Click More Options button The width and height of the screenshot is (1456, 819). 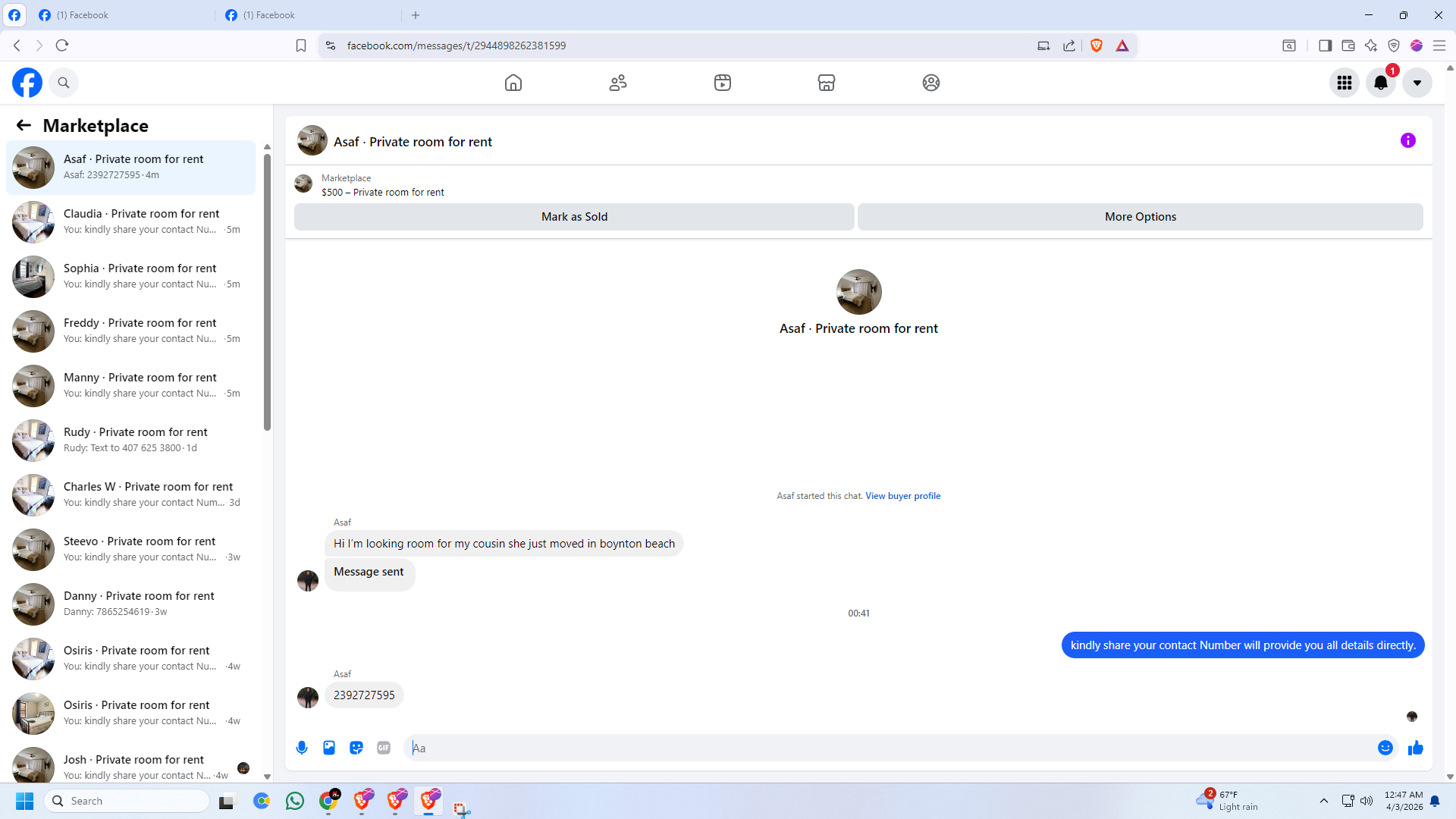pyautogui.click(x=1141, y=217)
